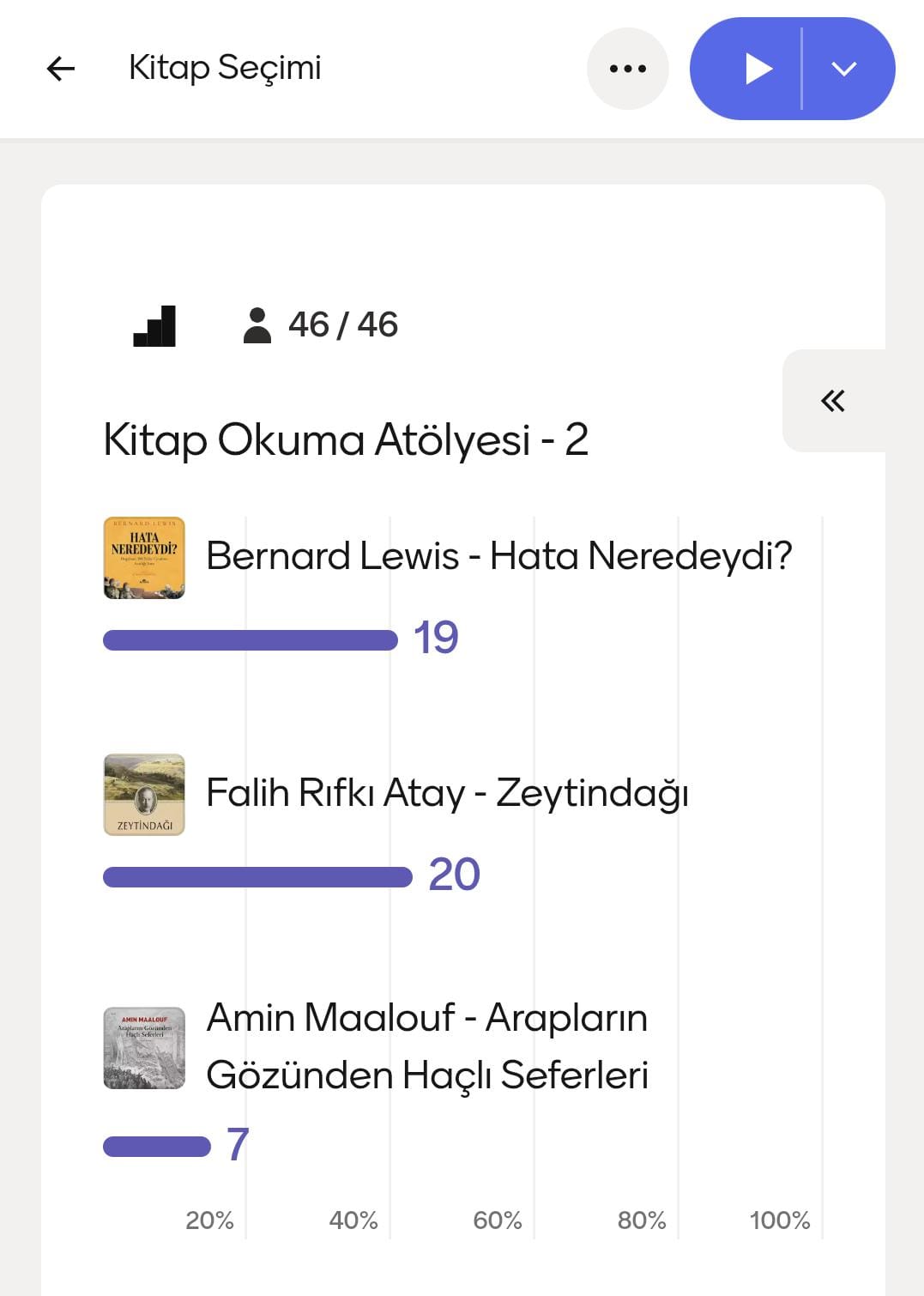Click the result bar showing 20 votes
The height and width of the screenshot is (1296, 924).
click(x=257, y=877)
